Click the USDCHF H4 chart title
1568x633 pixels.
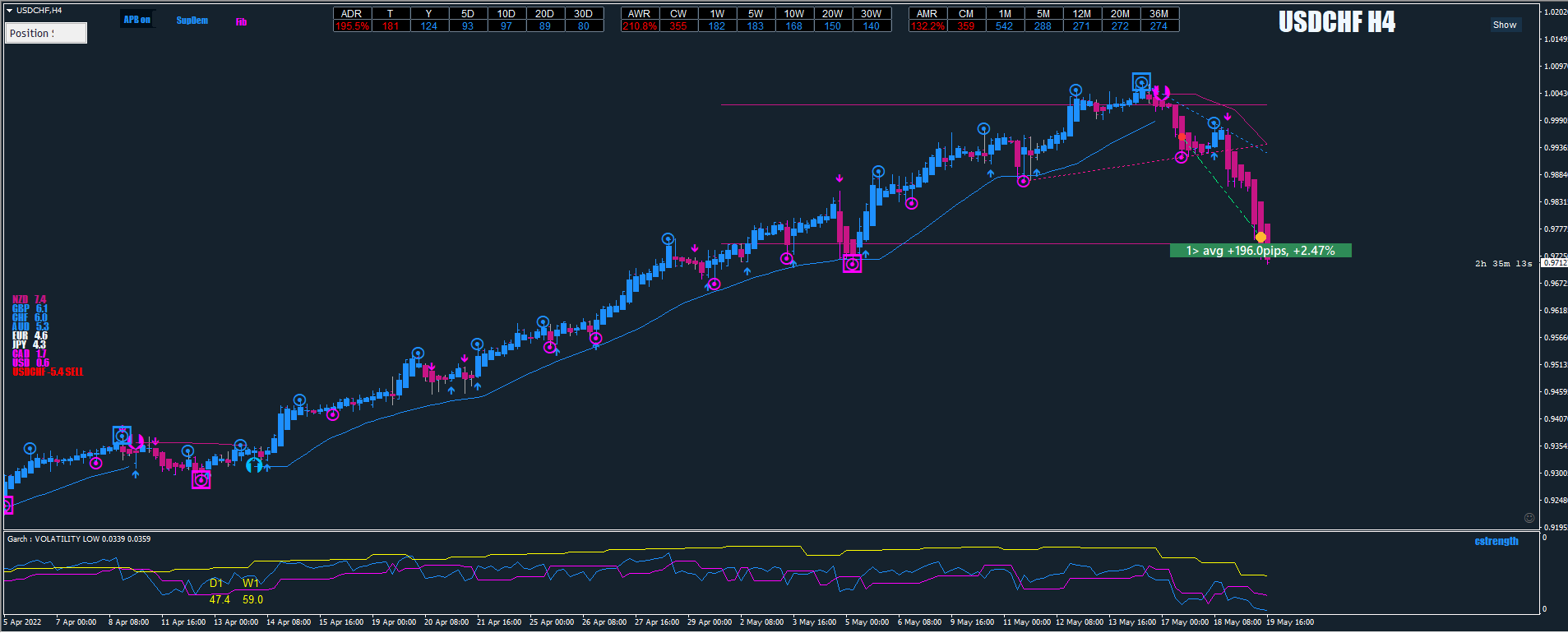(x=1337, y=22)
